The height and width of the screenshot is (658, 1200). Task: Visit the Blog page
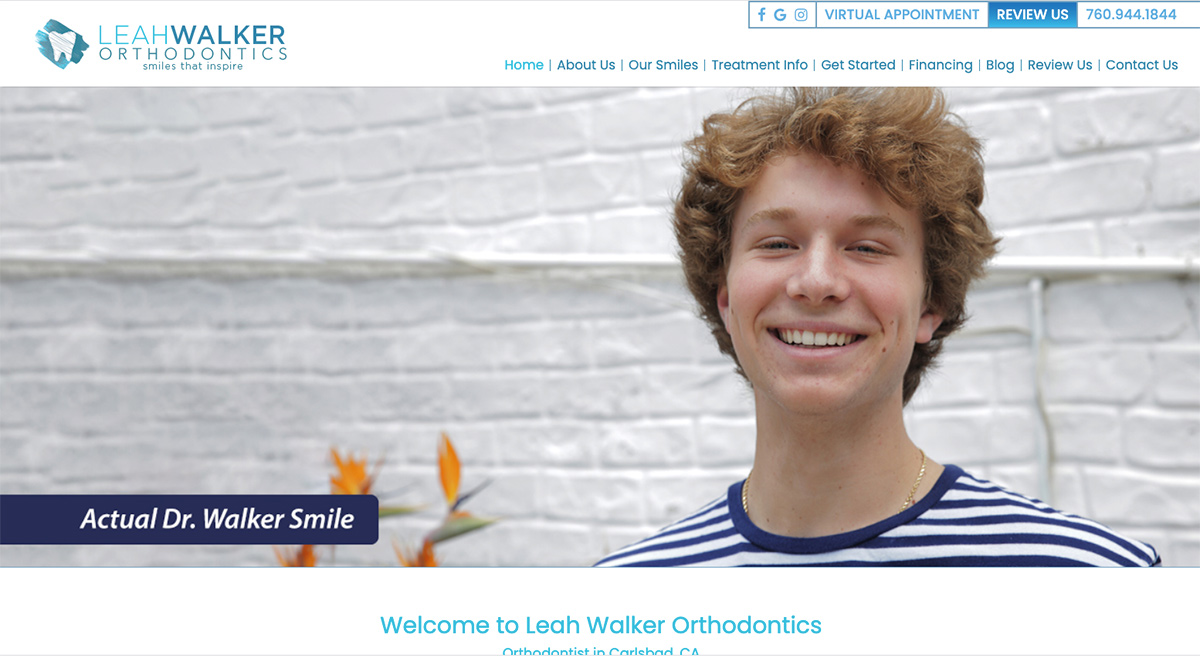click(1000, 65)
